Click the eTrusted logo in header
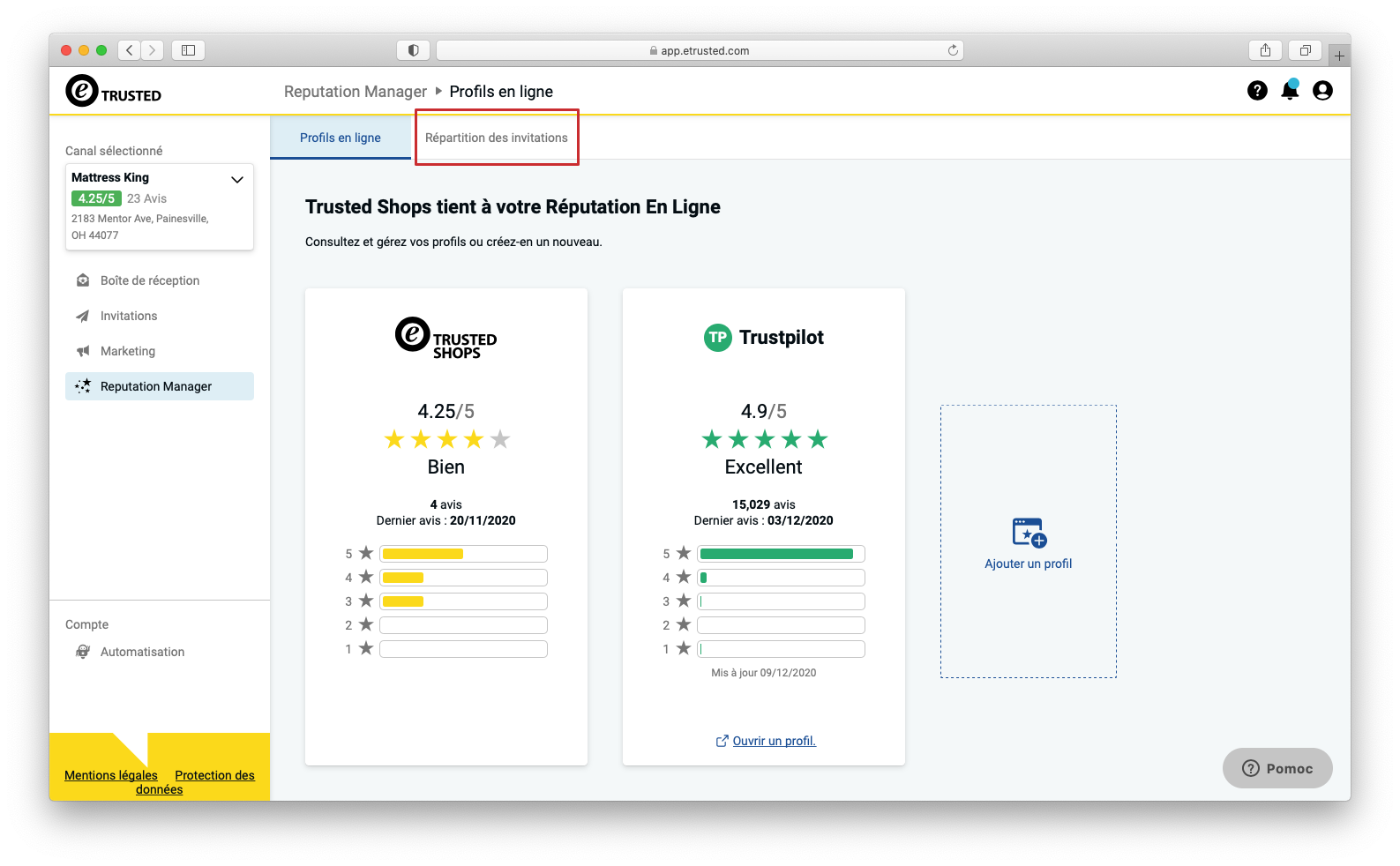1400x866 pixels. [x=114, y=91]
